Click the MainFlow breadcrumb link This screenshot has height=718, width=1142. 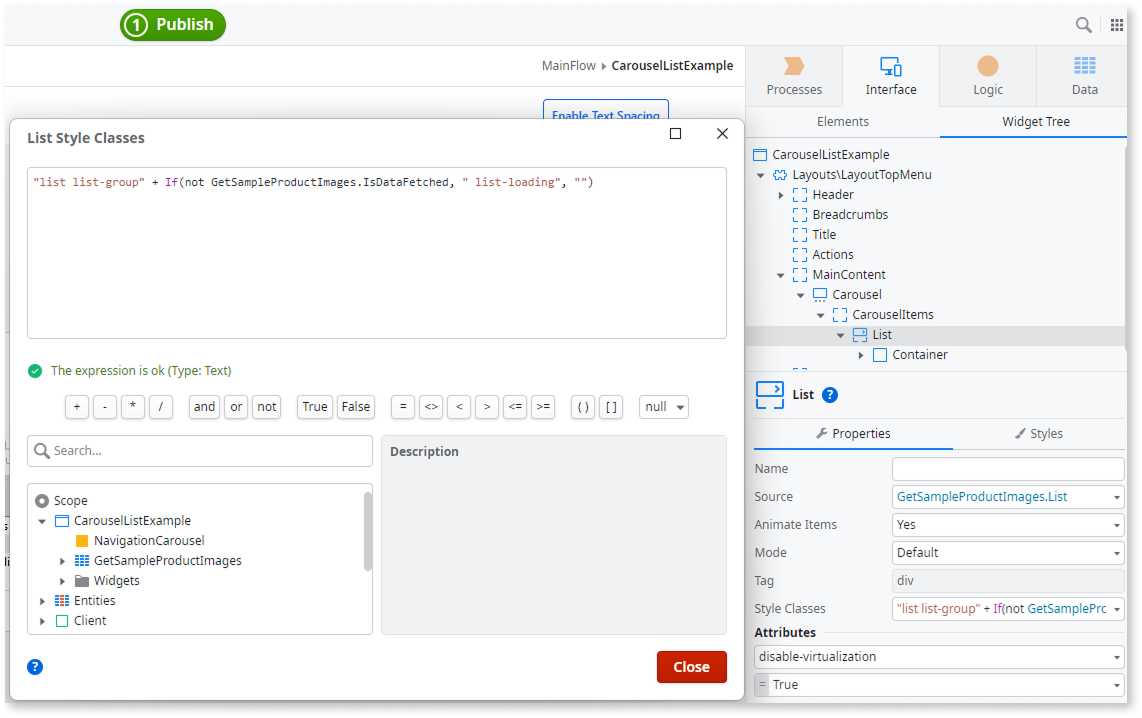(569, 66)
